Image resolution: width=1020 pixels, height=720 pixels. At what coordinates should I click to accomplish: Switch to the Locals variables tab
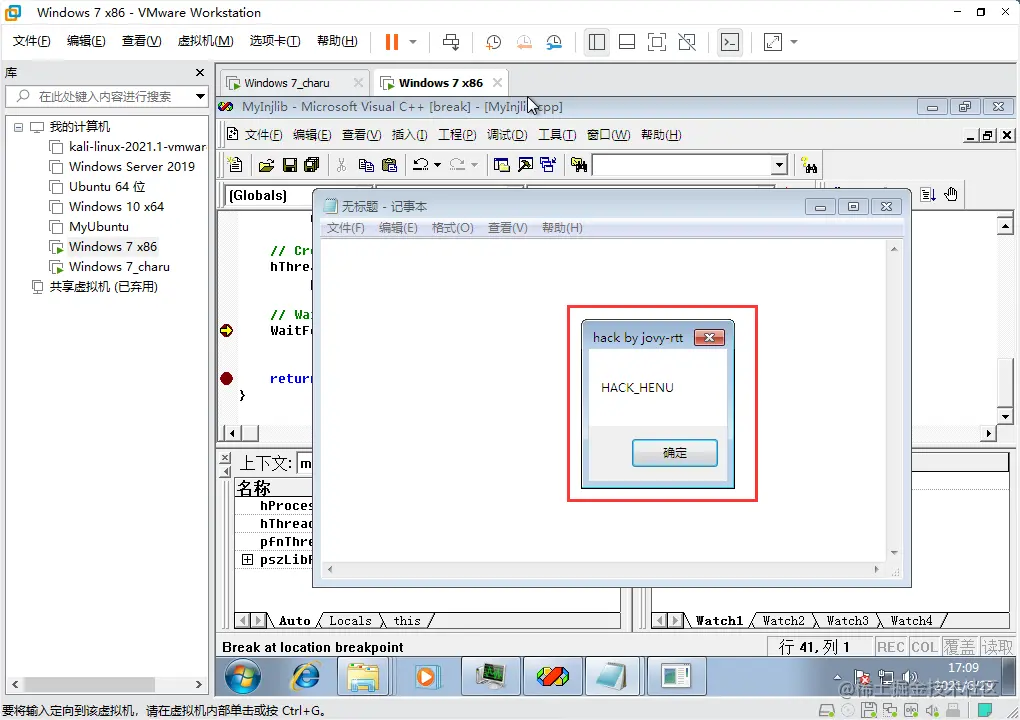pyautogui.click(x=350, y=621)
